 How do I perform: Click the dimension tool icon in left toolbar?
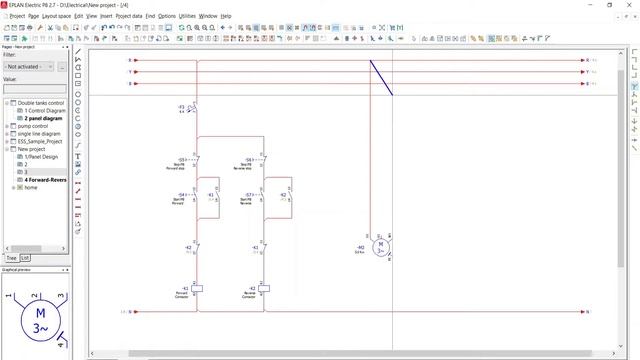tap(78, 183)
